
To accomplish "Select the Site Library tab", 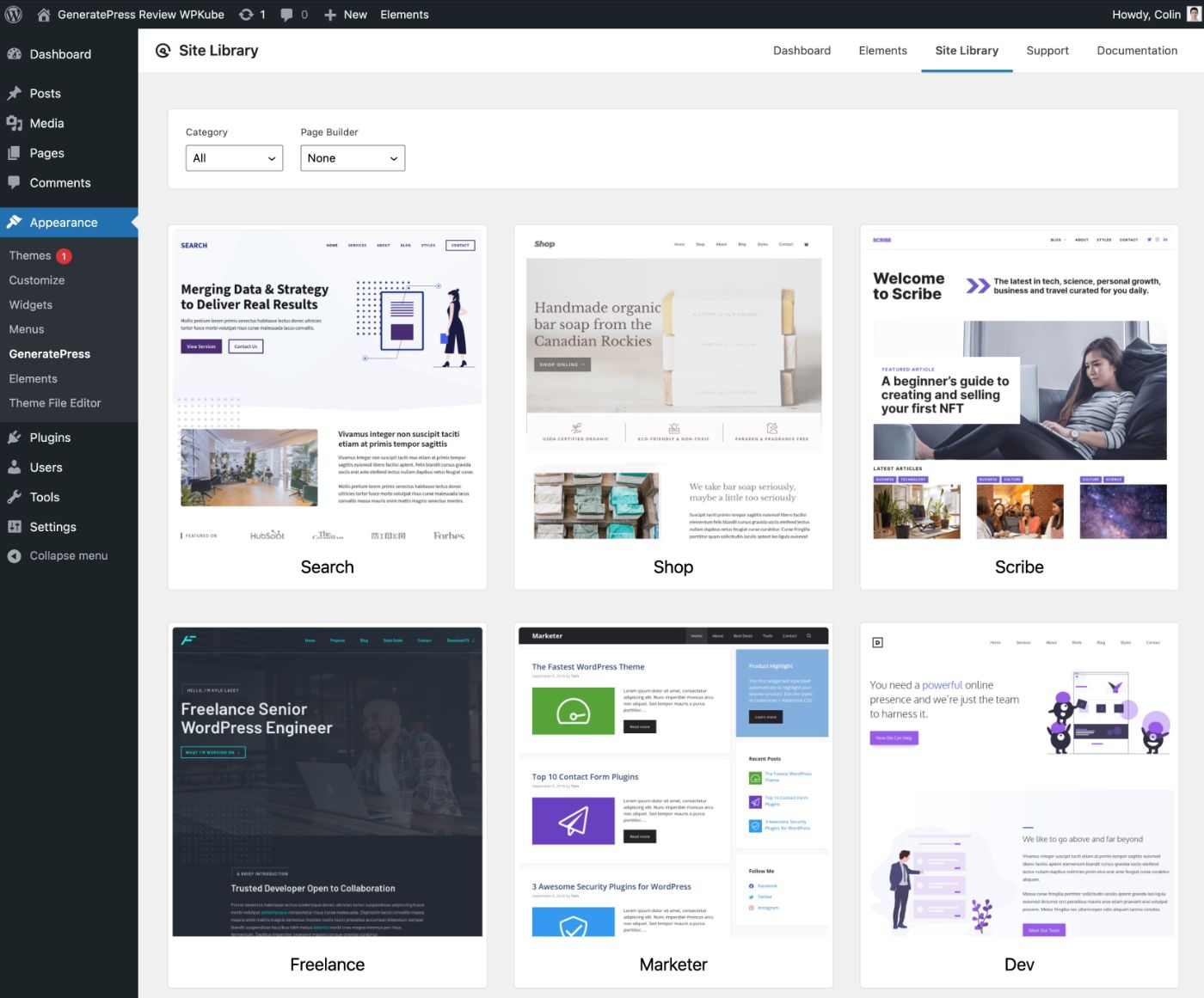I will (967, 51).
